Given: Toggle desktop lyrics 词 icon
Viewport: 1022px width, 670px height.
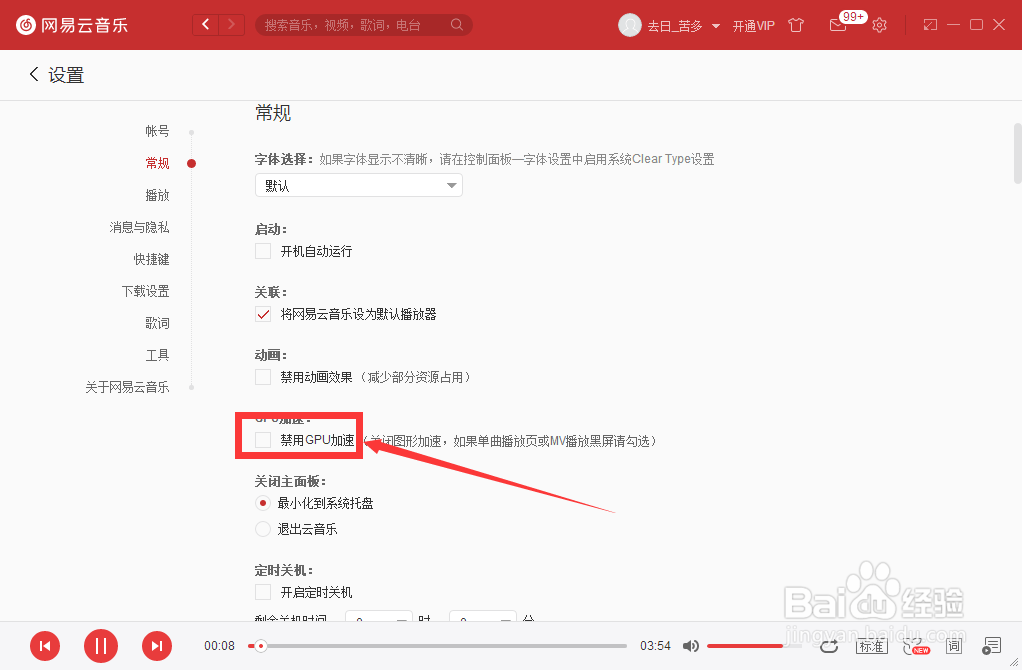Looking at the screenshot, I should coord(954,646).
